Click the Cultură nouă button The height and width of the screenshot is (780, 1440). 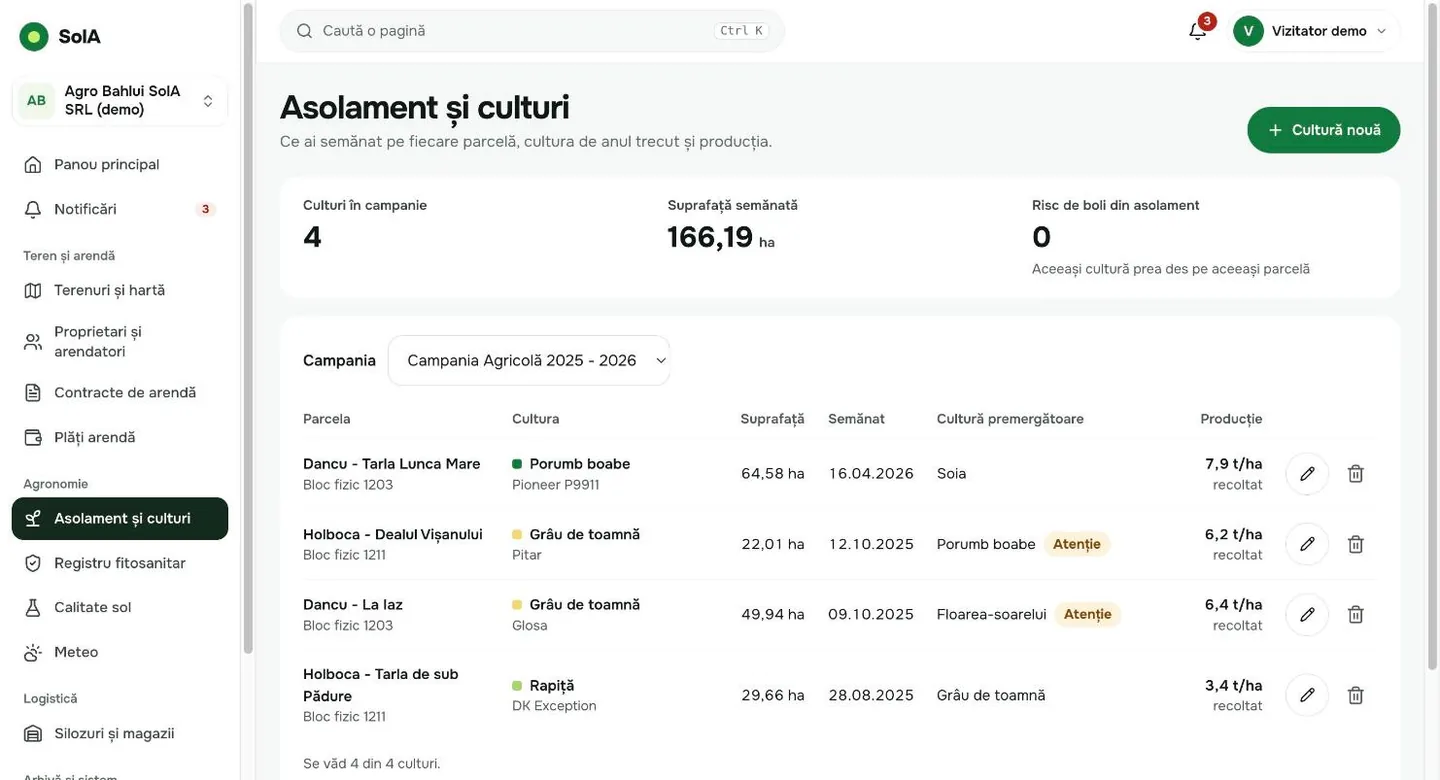pyautogui.click(x=1323, y=130)
